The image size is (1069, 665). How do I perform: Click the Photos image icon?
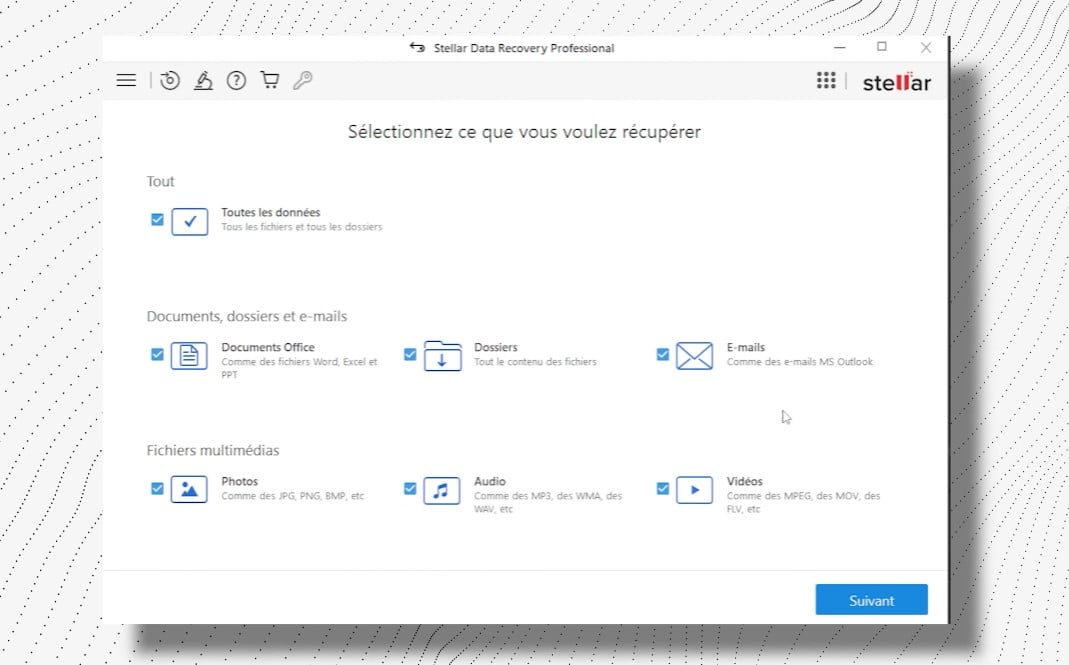189,490
